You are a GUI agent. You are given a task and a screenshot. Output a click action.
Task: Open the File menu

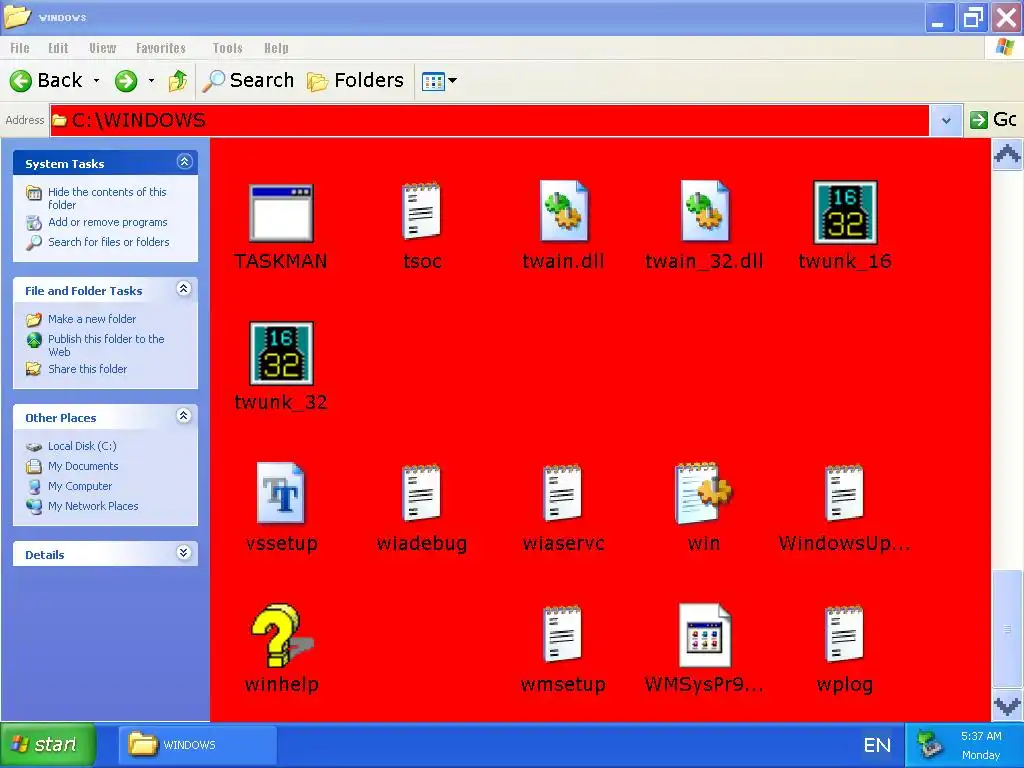click(x=20, y=48)
